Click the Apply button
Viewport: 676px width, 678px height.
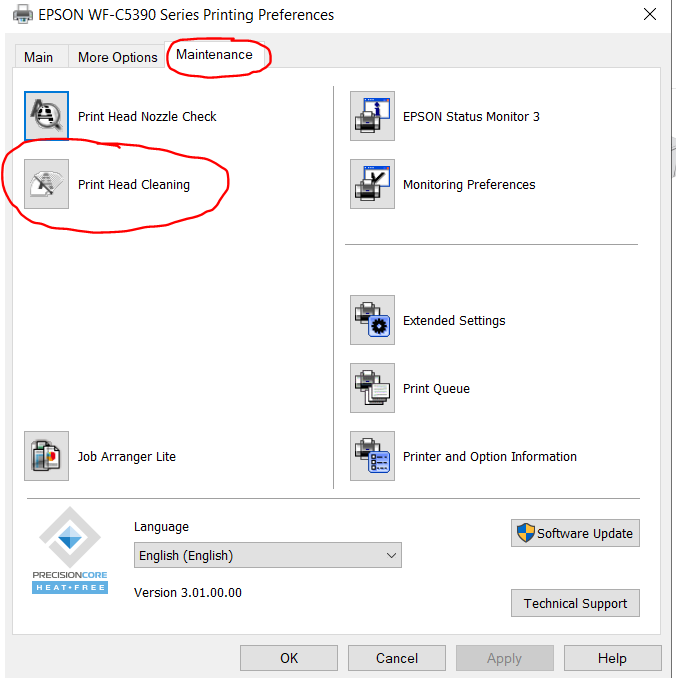pos(505,658)
